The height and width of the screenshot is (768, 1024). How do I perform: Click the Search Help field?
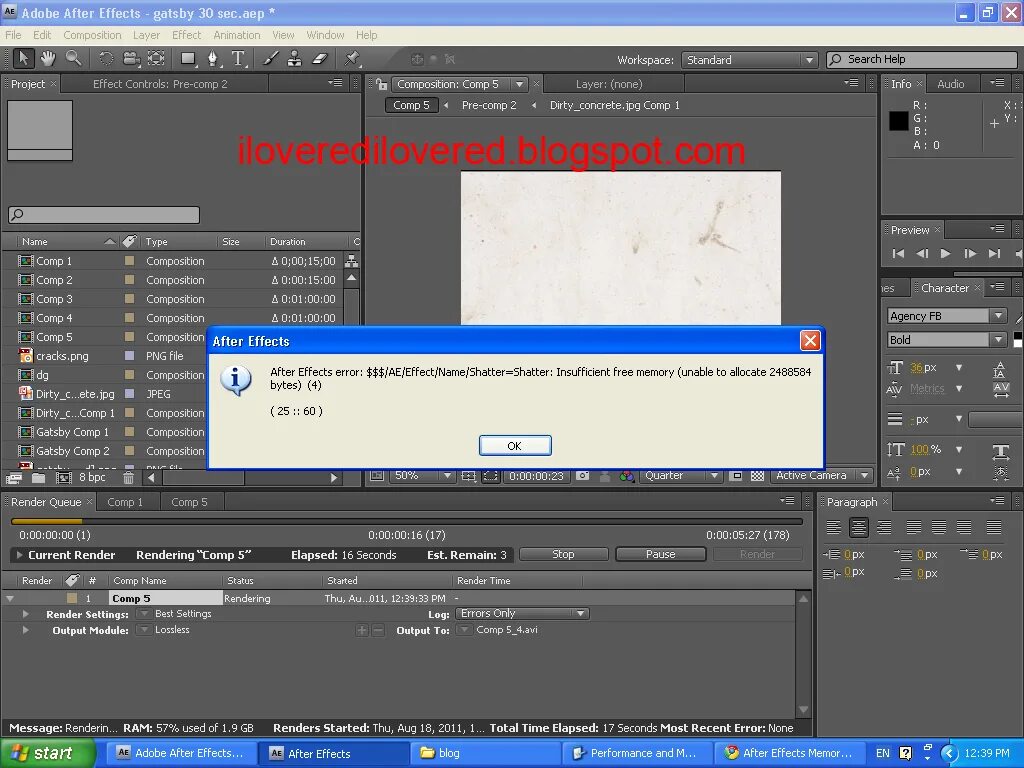pos(921,59)
